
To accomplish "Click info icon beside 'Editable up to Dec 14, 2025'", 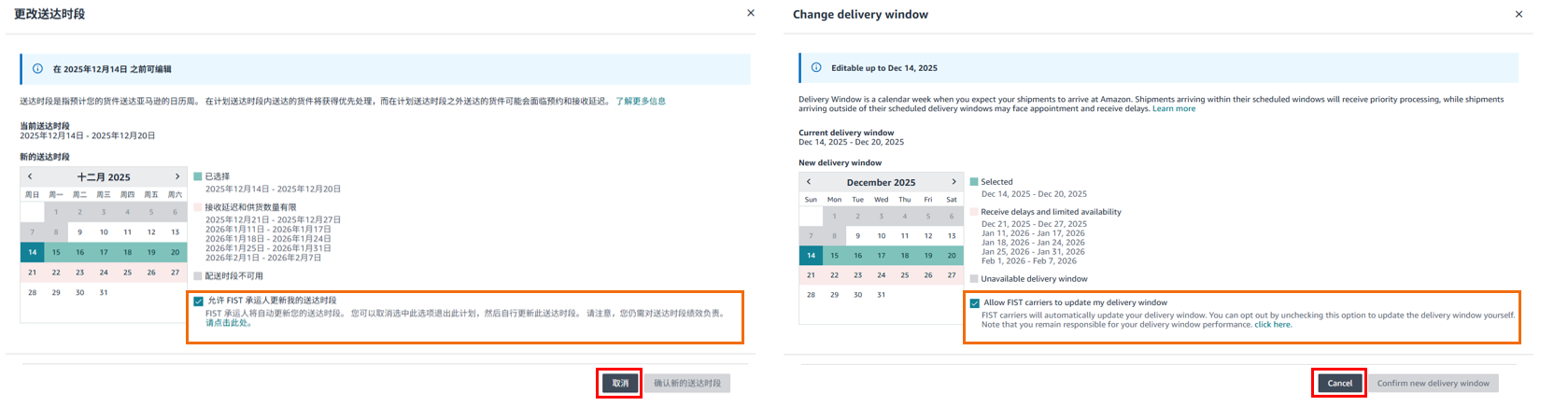I will (x=816, y=68).
